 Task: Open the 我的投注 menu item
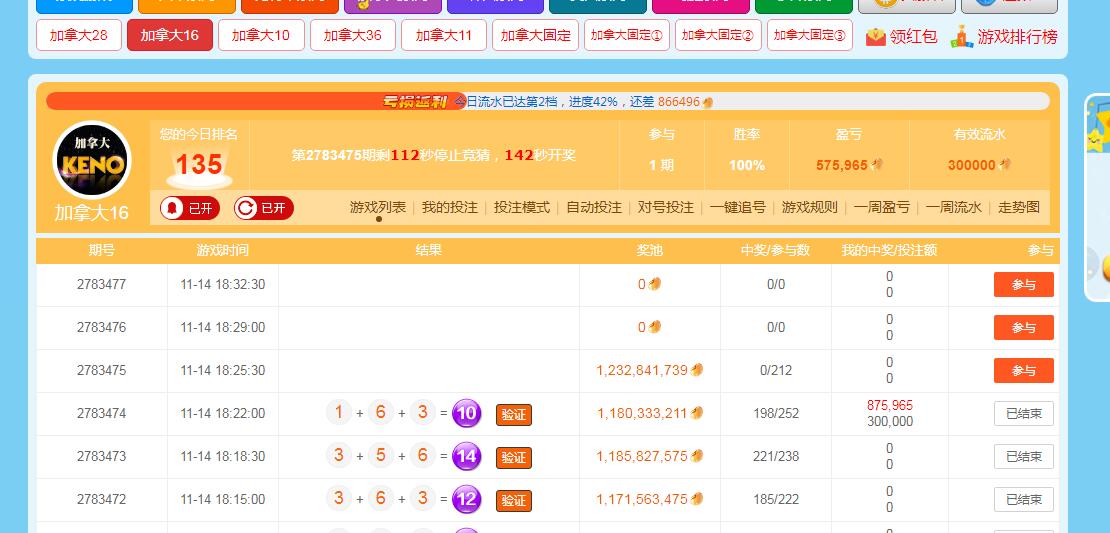point(449,207)
